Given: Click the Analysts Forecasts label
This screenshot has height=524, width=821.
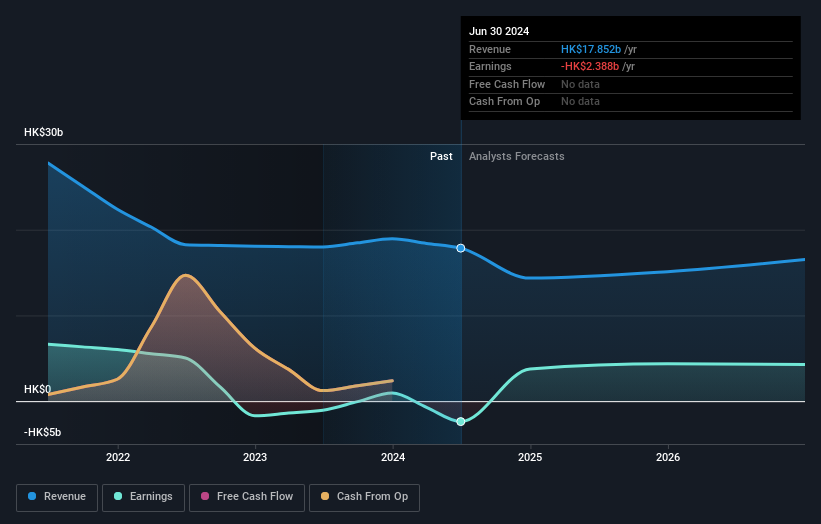Looking at the screenshot, I should coord(517,157).
